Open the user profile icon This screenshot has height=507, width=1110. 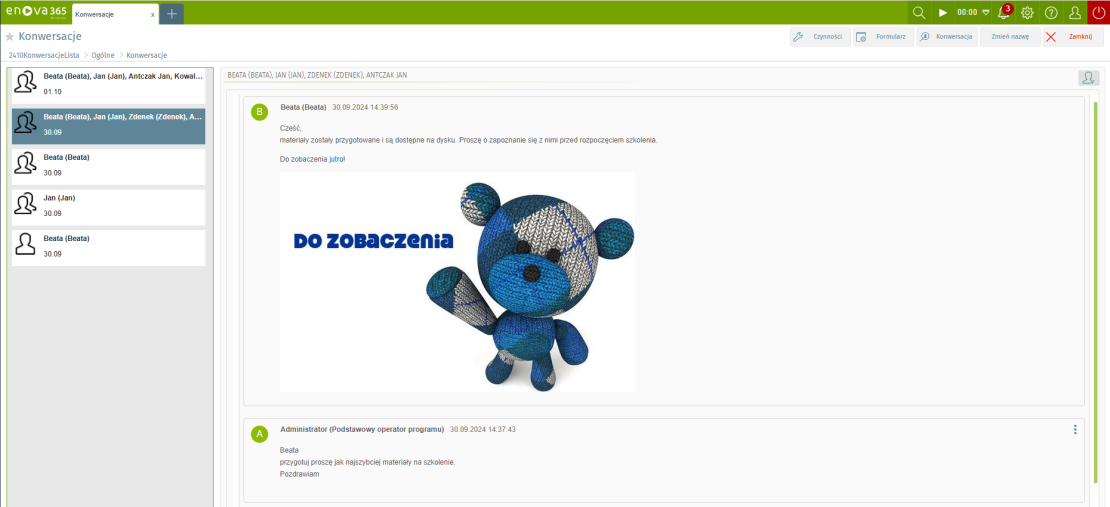click(x=1075, y=13)
